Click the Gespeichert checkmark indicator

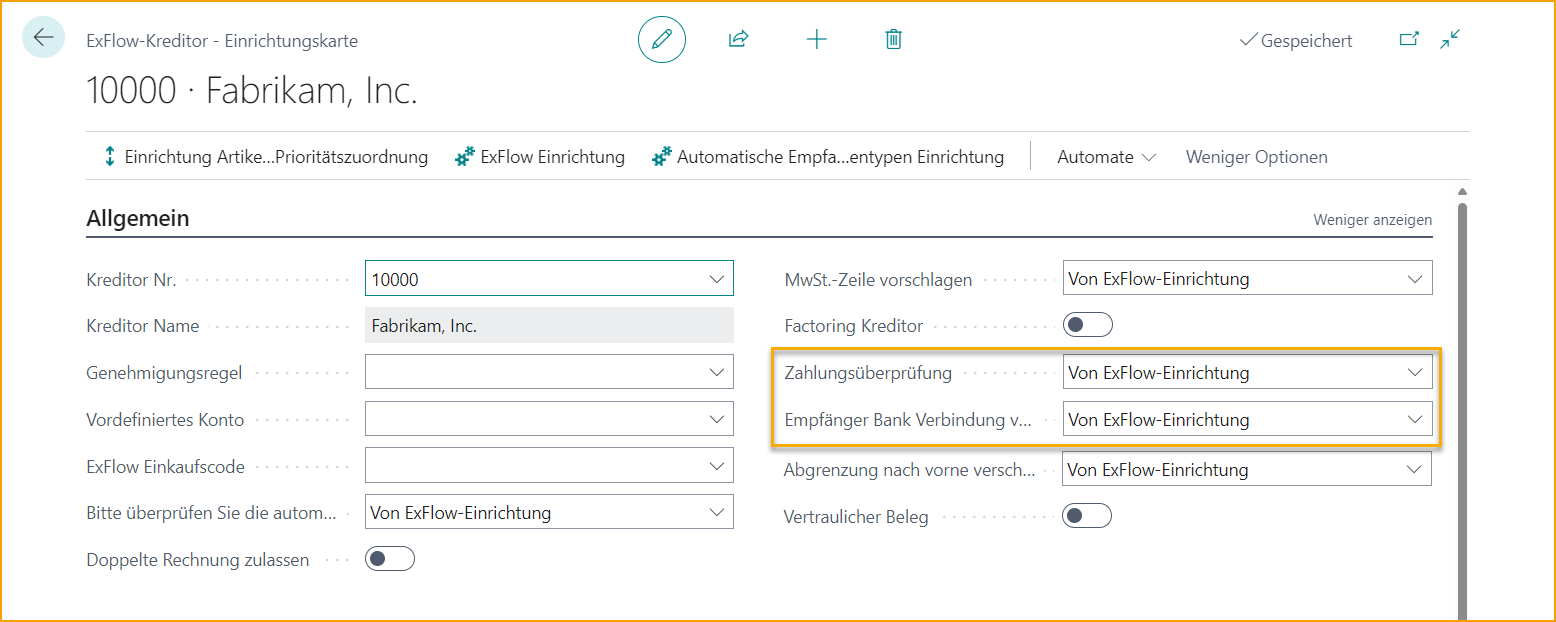(1296, 41)
